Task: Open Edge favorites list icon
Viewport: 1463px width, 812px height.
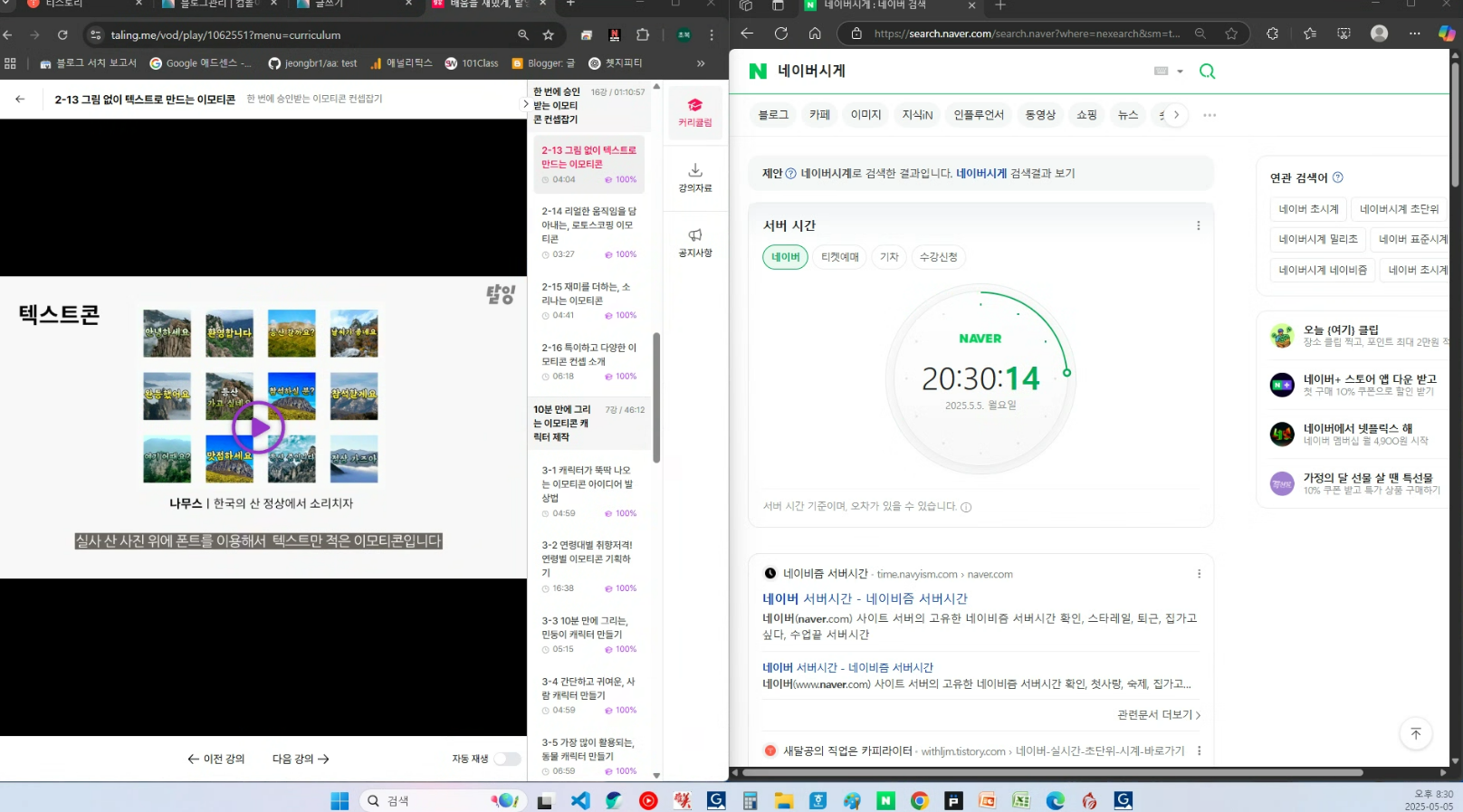Action: [1309, 33]
